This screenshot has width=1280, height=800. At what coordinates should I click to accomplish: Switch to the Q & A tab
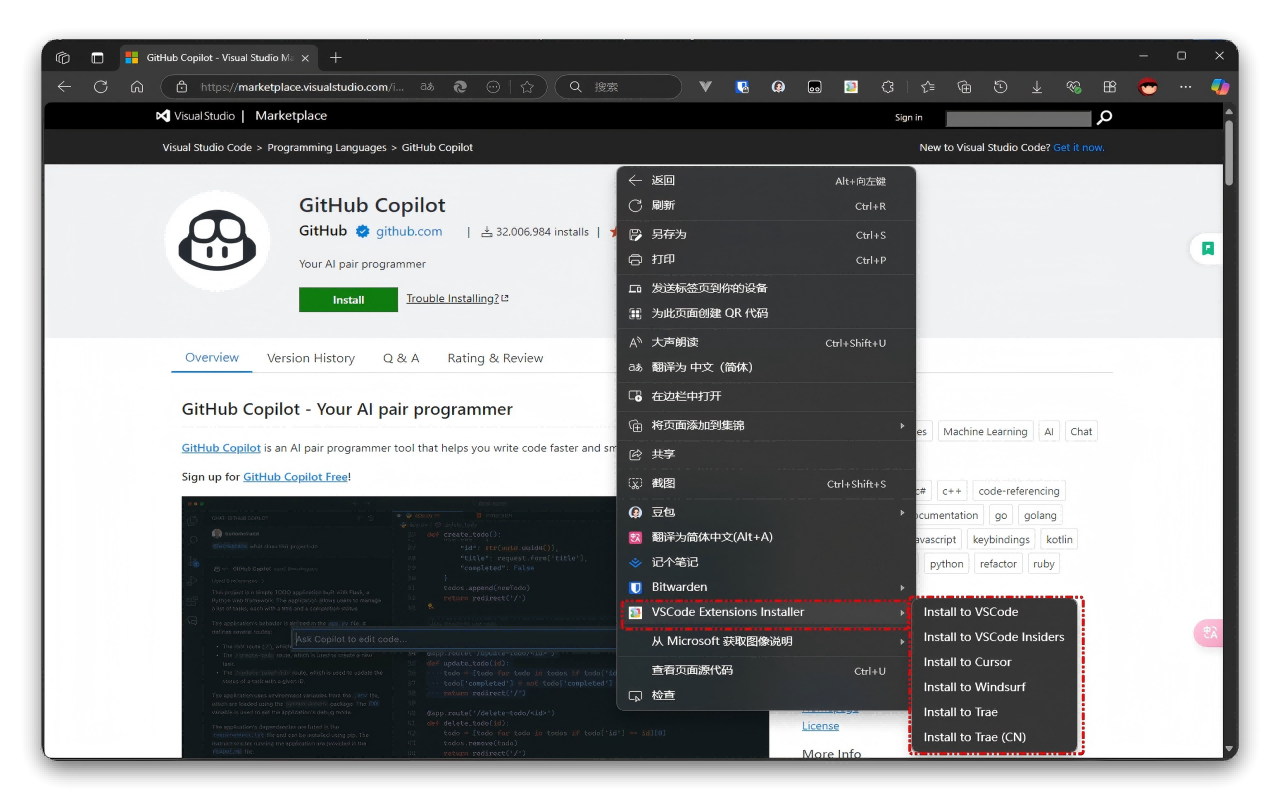tap(401, 358)
